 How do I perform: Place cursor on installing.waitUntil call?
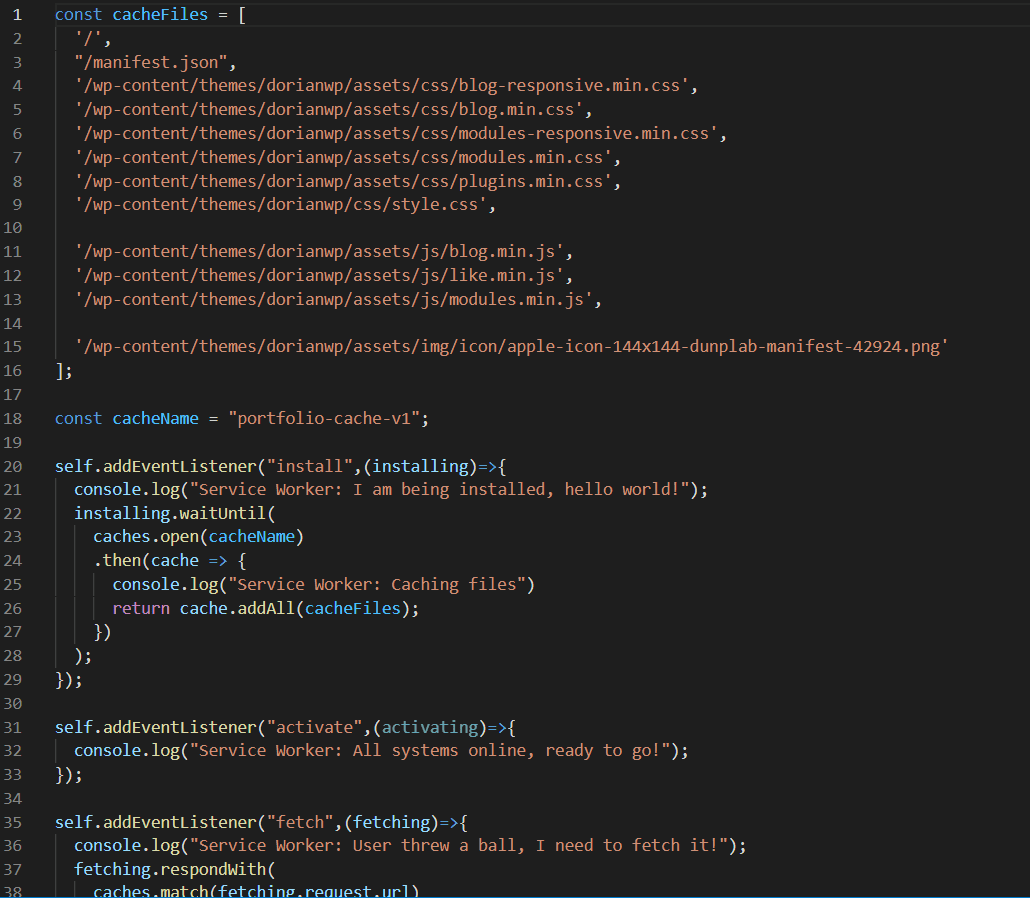coord(168,513)
